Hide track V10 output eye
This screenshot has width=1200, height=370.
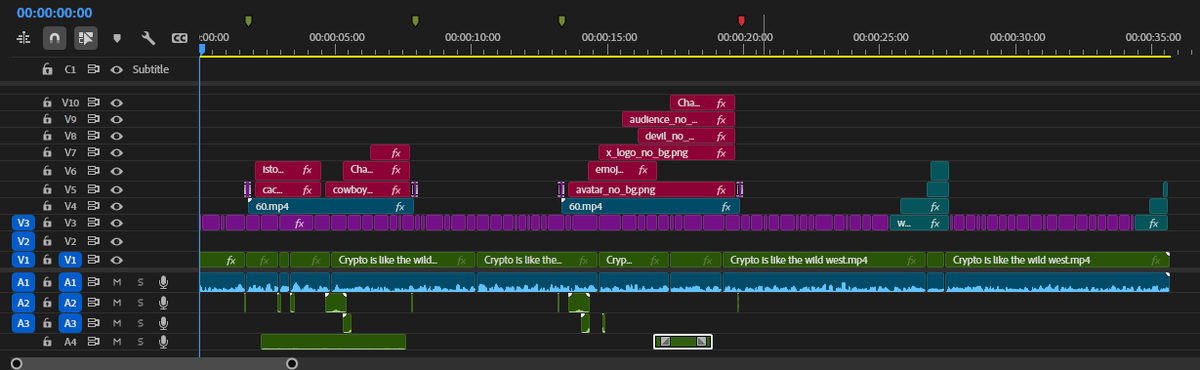117,102
